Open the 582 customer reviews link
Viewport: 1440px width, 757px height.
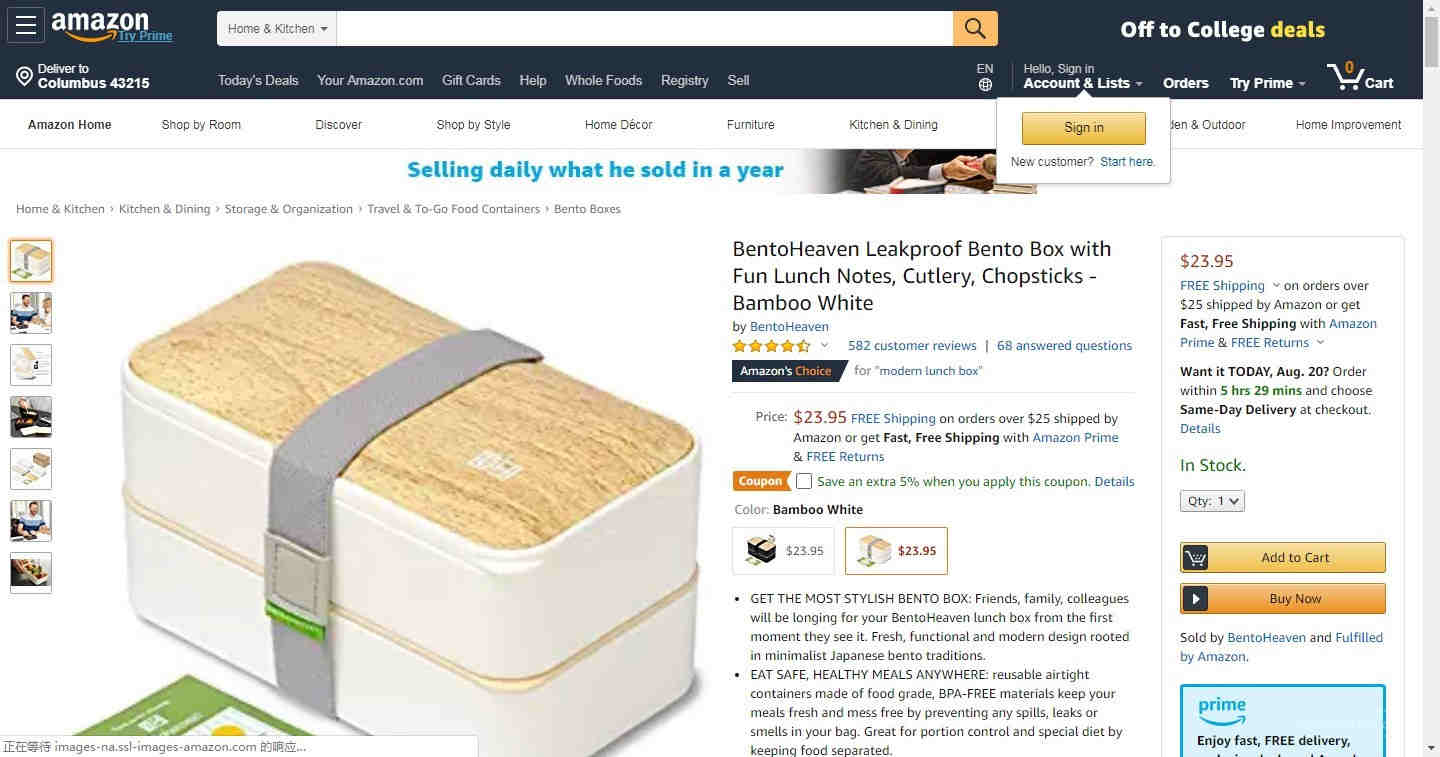912,346
